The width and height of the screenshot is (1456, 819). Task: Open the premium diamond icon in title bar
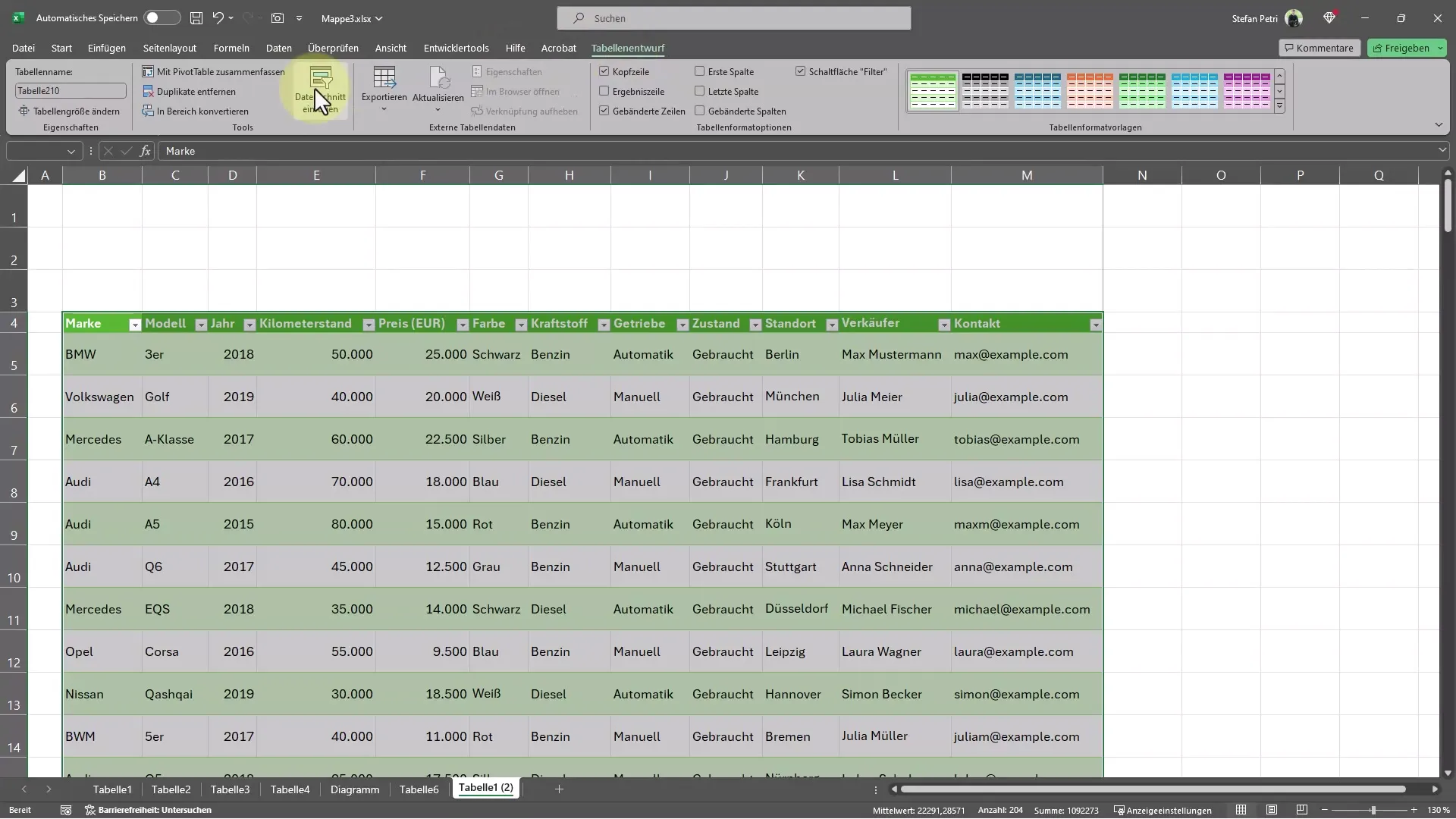click(x=1329, y=18)
